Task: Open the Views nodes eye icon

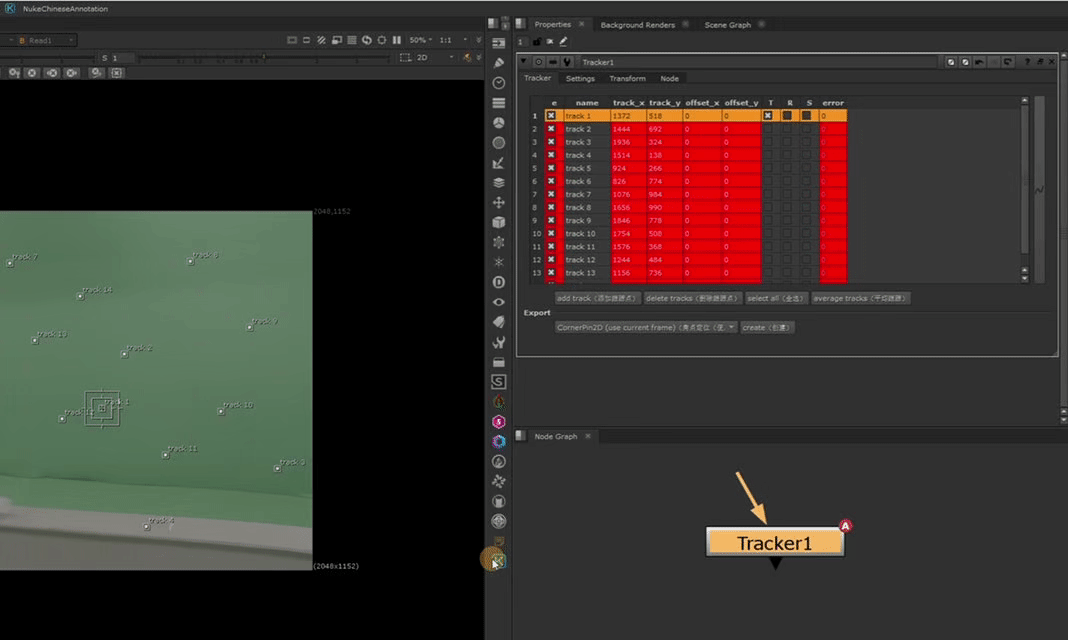Action: (x=499, y=302)
